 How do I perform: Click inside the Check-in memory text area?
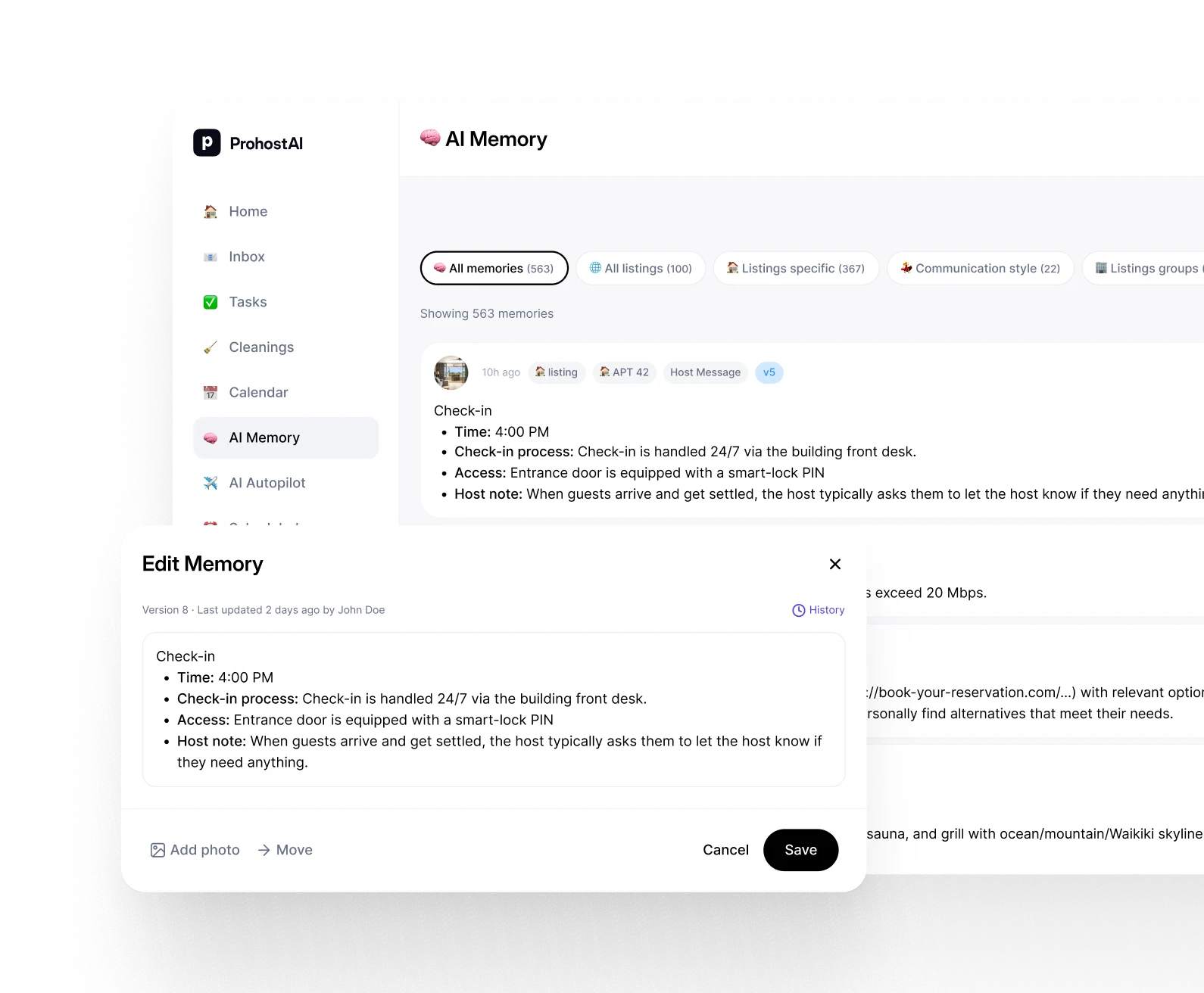(494, 709)
